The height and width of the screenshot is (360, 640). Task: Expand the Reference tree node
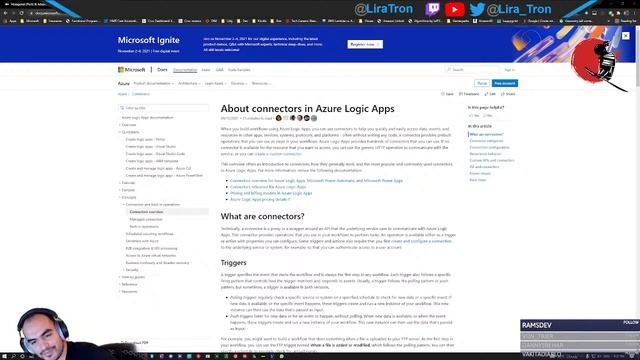pyautogui.click(x=129, y=284)
